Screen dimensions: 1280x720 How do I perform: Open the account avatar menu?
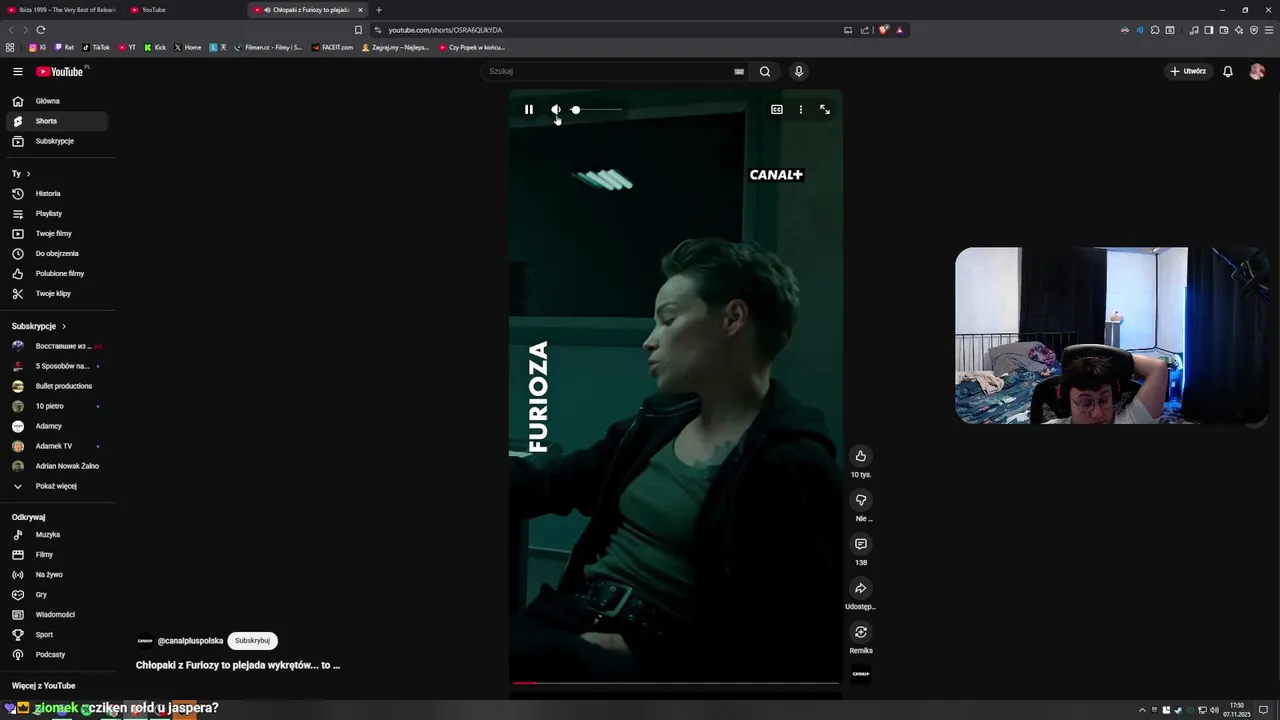[x=1257, y=71]
